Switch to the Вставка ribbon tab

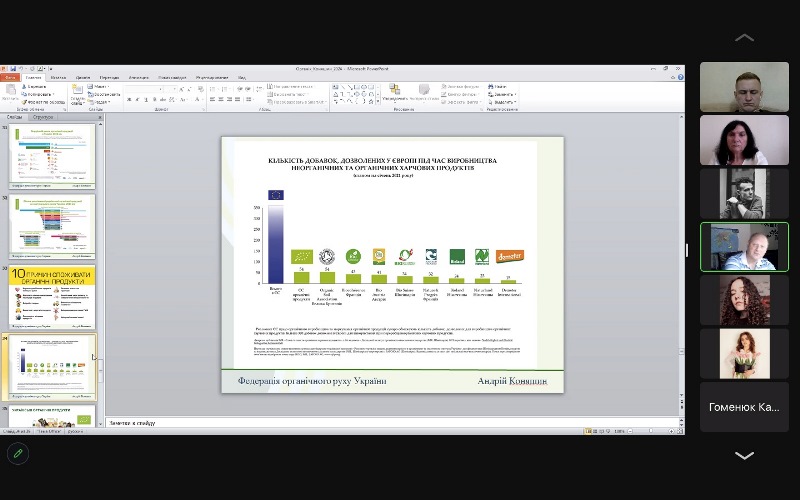click(59, 77)
